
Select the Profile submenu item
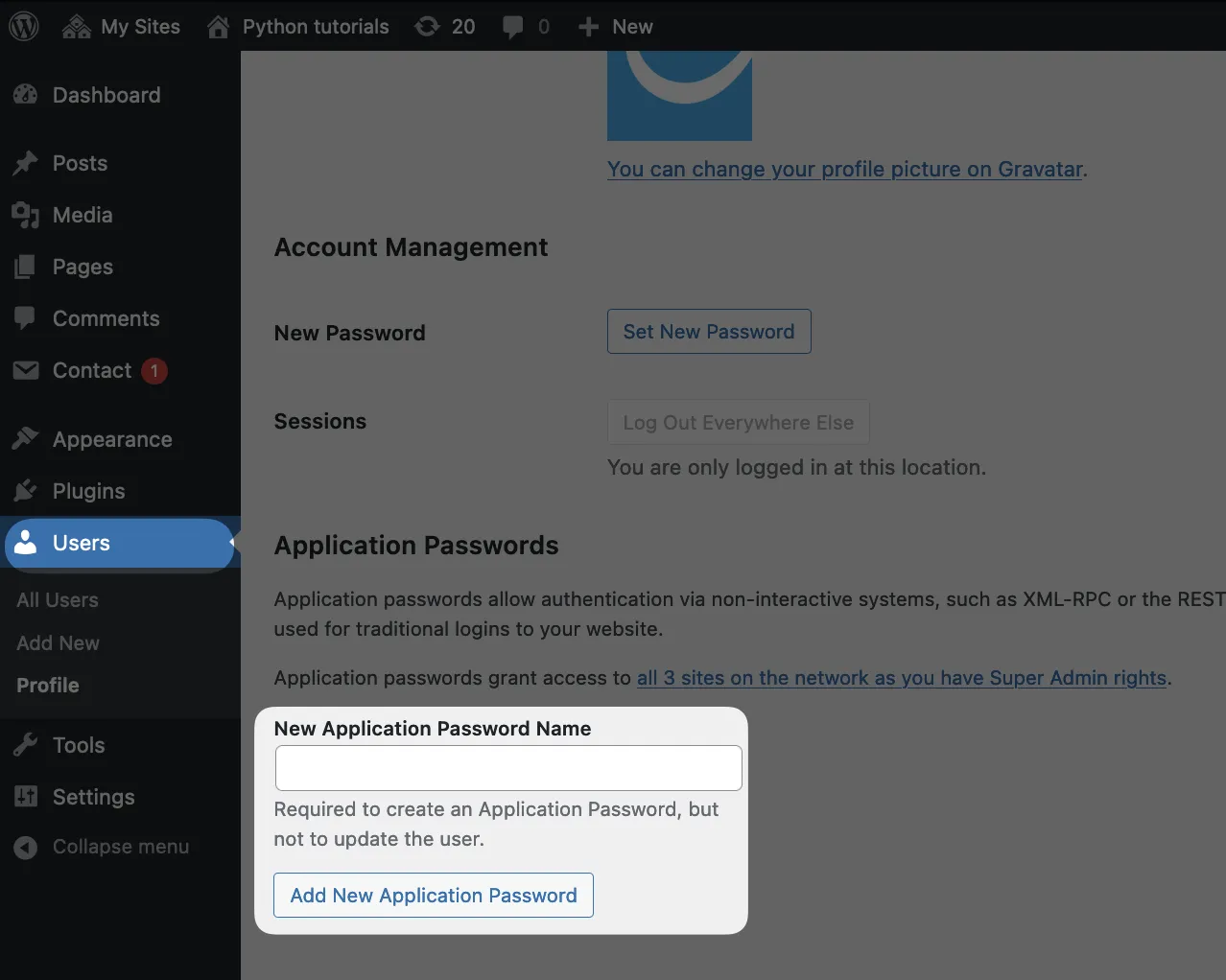pyautogui.click(x=48, y=686)
